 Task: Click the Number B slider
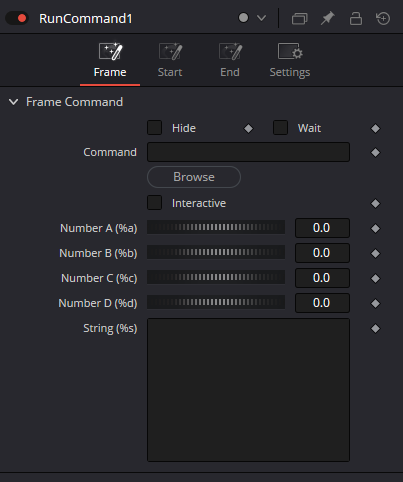[216, 252]
